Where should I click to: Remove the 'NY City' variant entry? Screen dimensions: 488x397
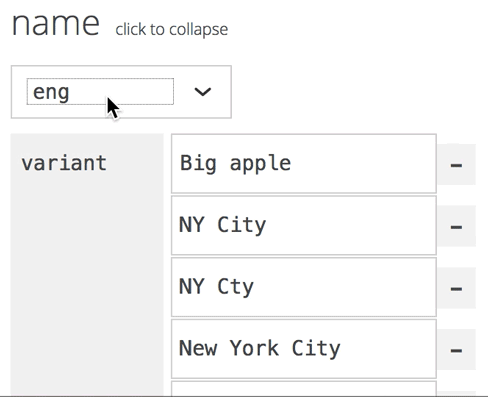pyautogui.click(x=456, y=226)
